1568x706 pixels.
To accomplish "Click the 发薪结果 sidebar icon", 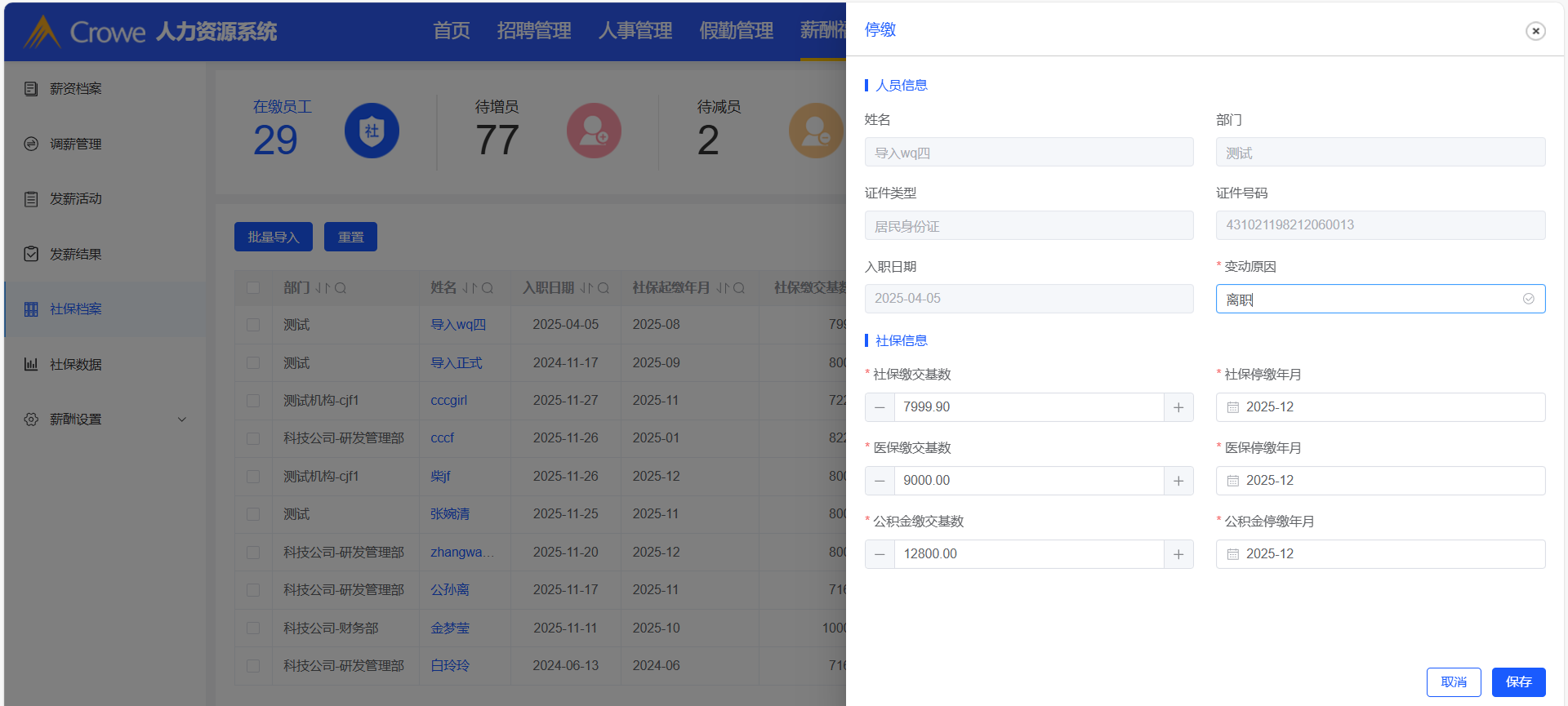I will [x=31, y=254].
